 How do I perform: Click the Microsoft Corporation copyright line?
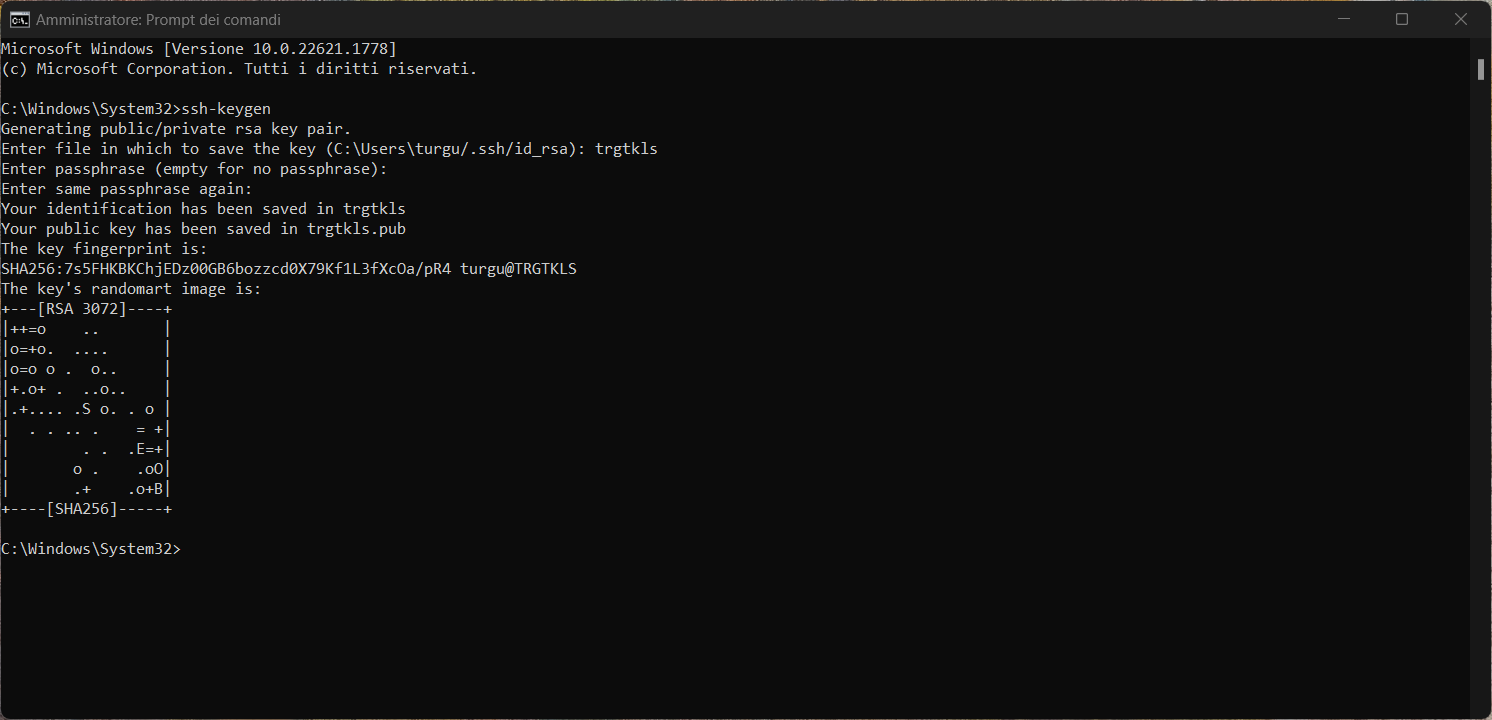tap(239, 69)
